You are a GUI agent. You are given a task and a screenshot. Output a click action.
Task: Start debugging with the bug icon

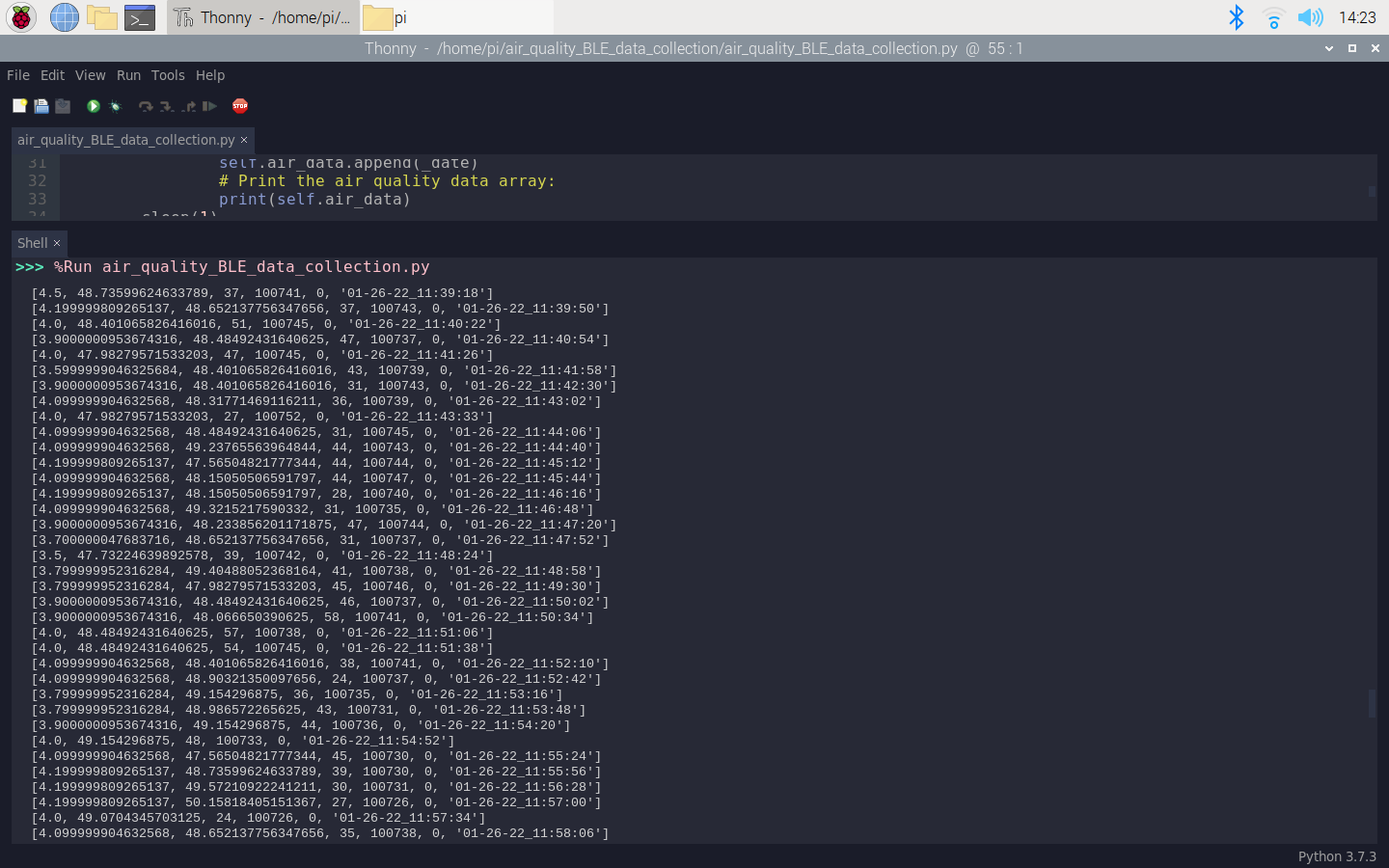[115, 106]
